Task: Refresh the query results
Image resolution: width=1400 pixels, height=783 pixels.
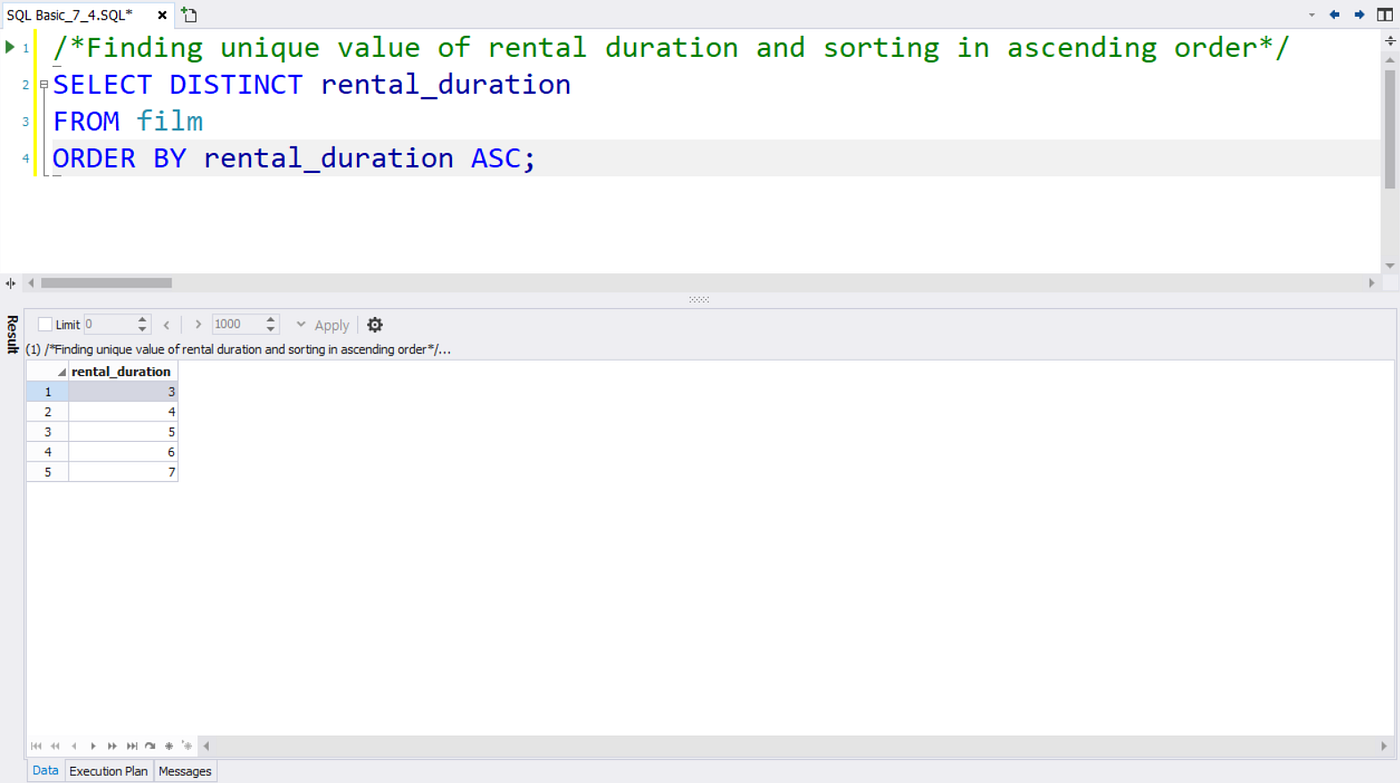Action: (150, 745)
